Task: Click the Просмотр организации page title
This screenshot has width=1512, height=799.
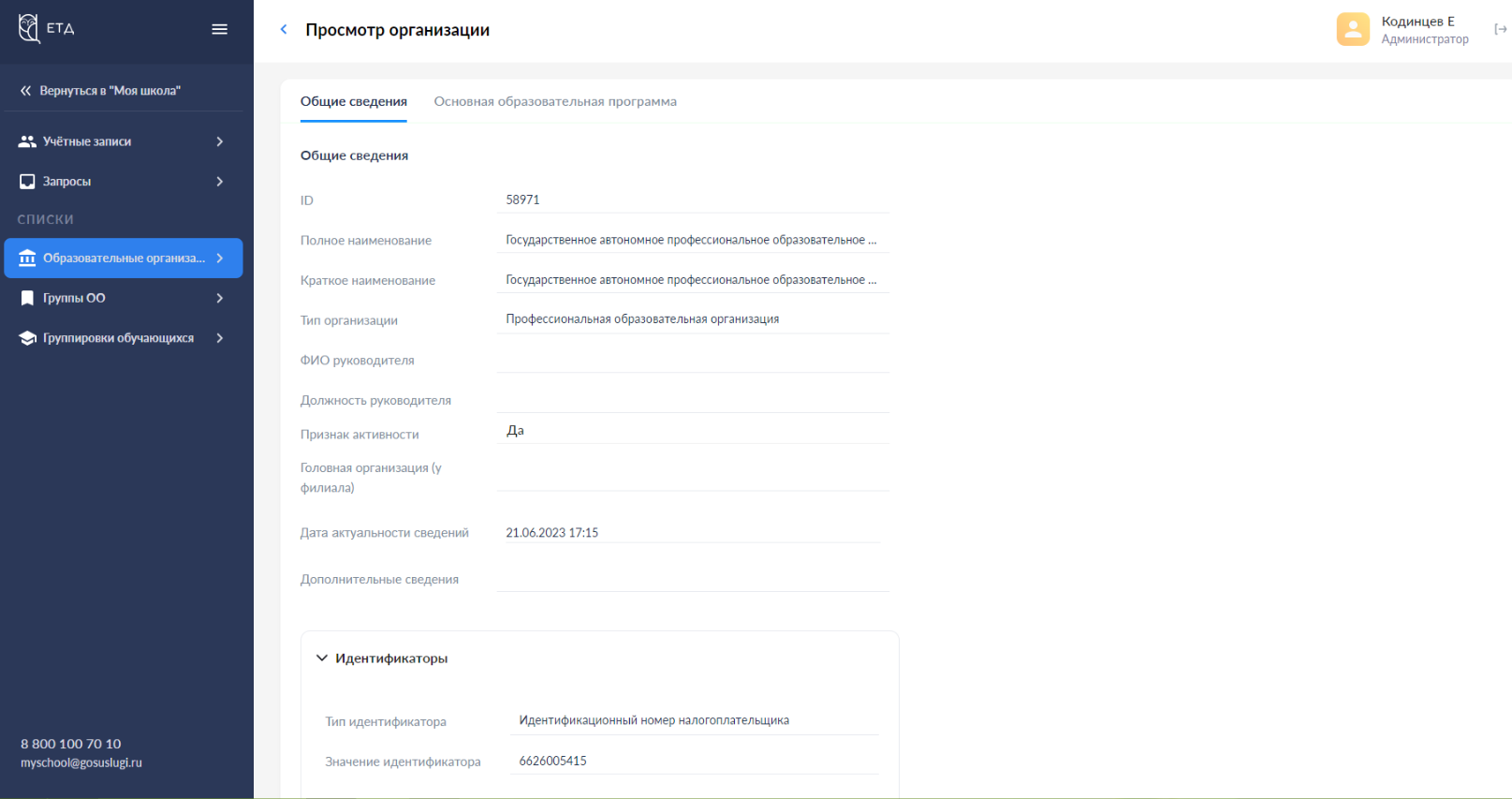Action: [x=397, y=30]
